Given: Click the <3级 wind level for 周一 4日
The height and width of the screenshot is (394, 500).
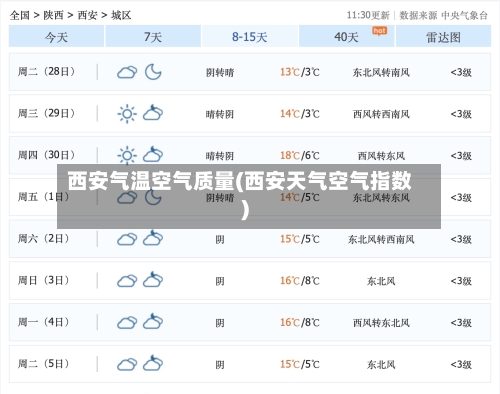Looking at the screenshot, I should 461,323.
